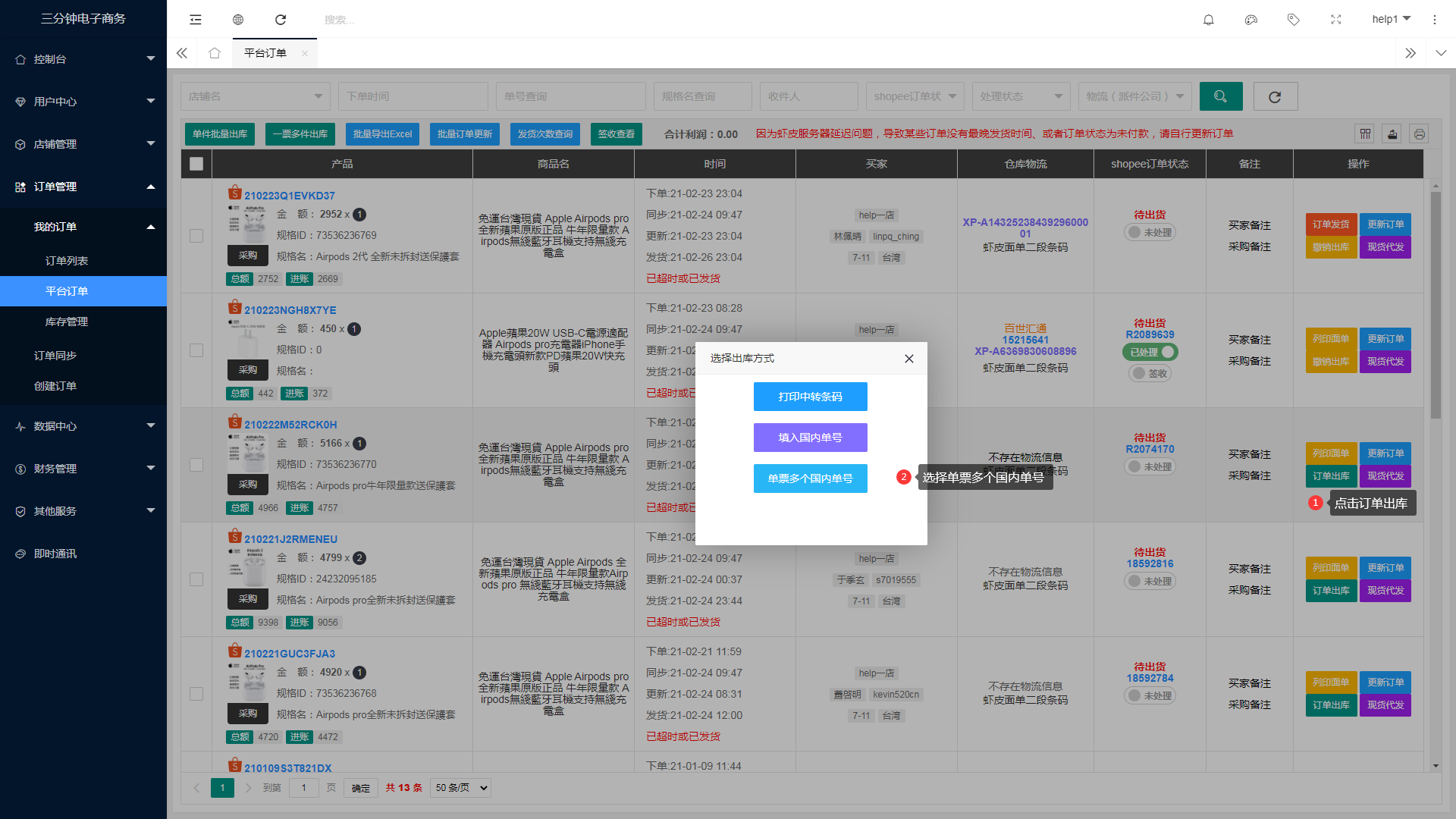The width and height of the screenshot is (1456, 819).
Task: Check the select-all header checkbox
Action: pyautogui.click(x=196, y=164)
